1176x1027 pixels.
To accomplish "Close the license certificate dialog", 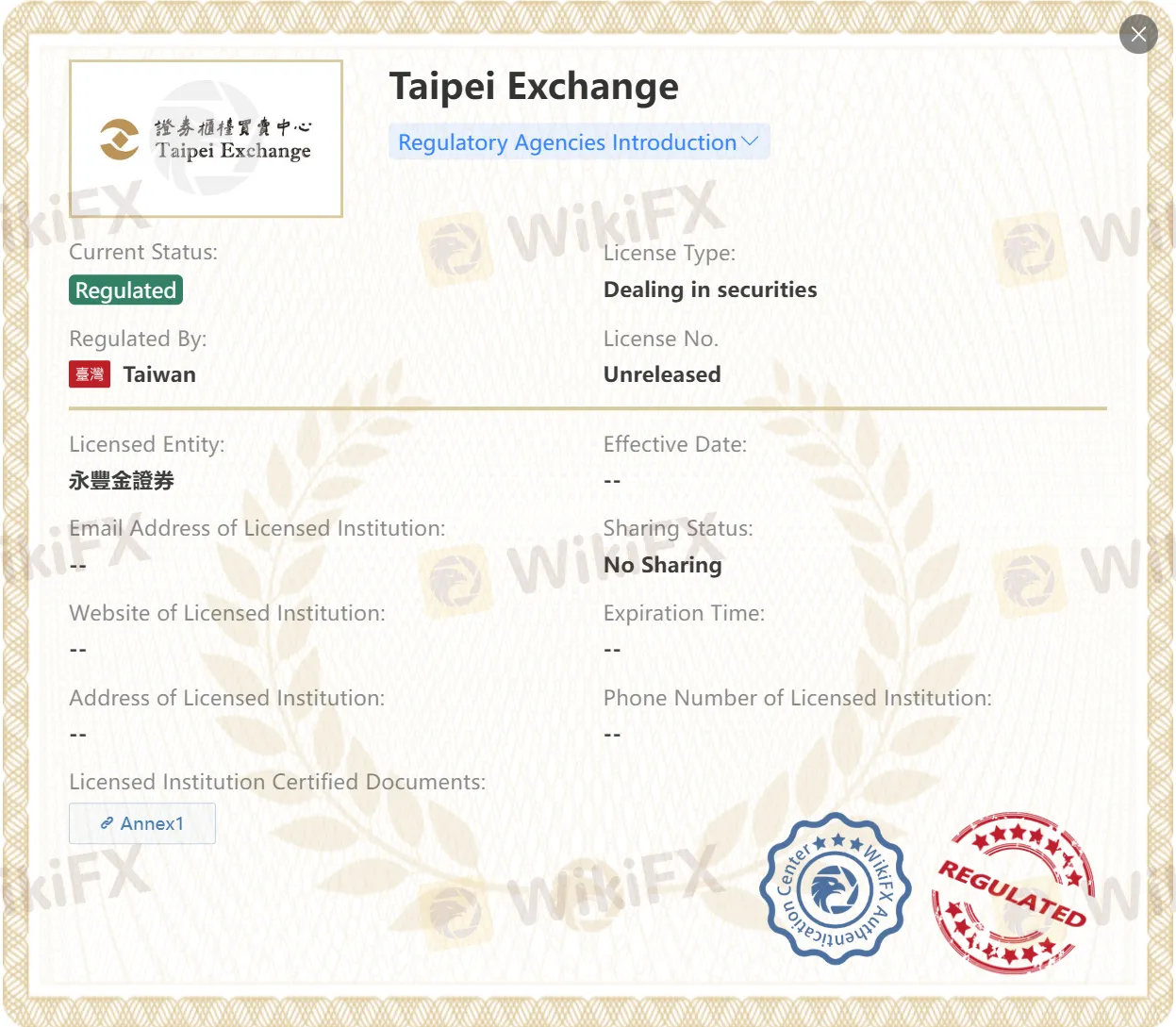I will [x=1138, y=35].
